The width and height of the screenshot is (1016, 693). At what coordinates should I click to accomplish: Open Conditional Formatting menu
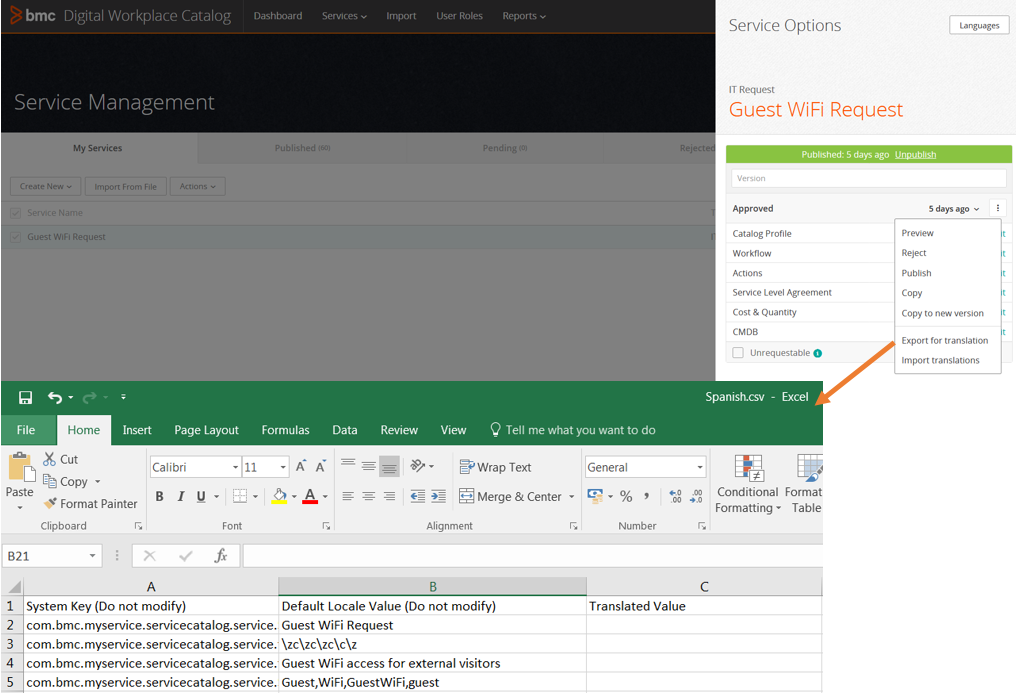[748, 484]
